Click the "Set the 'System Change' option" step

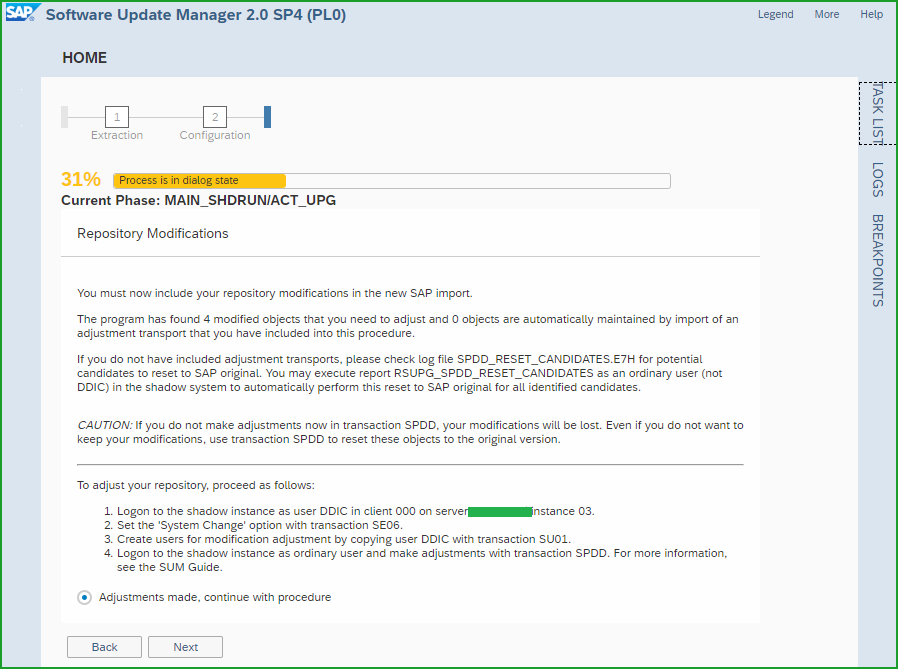pyautogui.click(x=260, y=525)
